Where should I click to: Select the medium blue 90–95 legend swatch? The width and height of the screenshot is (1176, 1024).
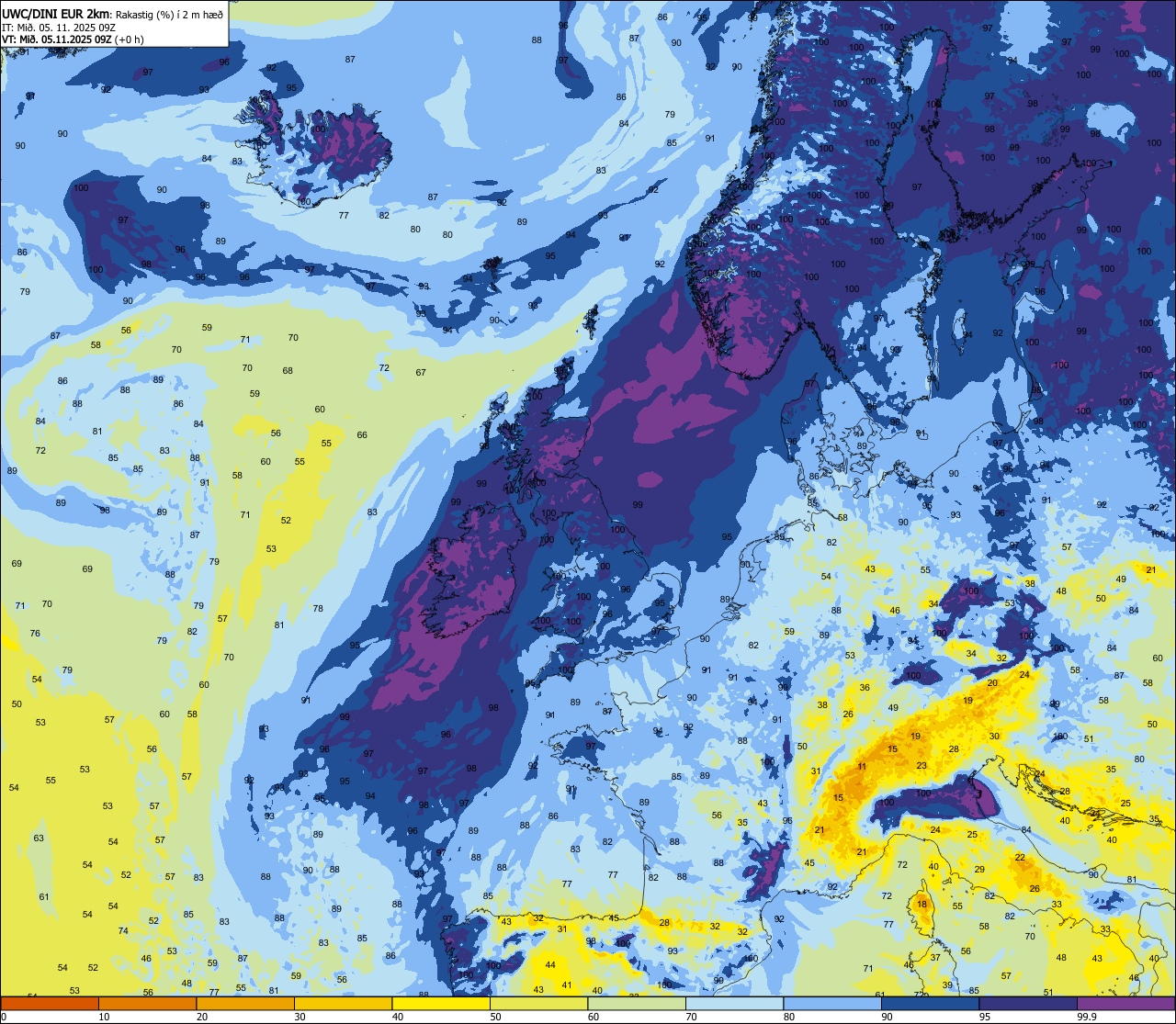tap(930, 1004)
